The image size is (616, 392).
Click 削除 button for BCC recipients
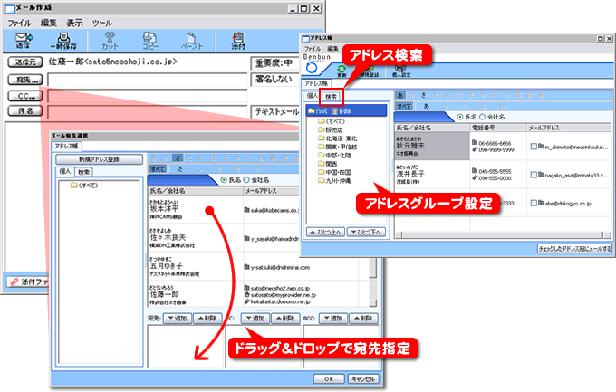364,318
